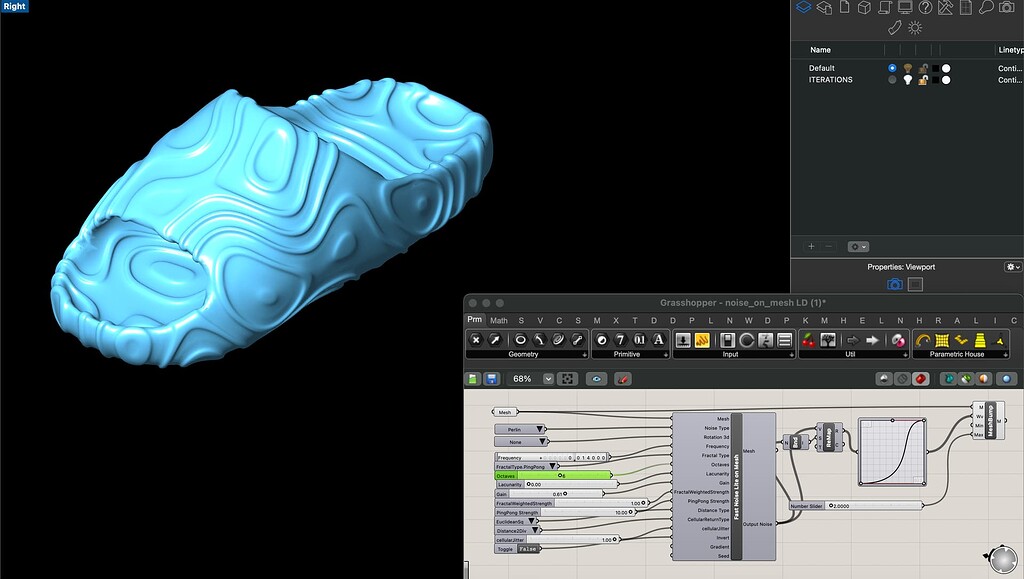The width and height of the screenshot is (1024, 579).
Task: Add a new layer with the plus button
Action: click(810, 246)
